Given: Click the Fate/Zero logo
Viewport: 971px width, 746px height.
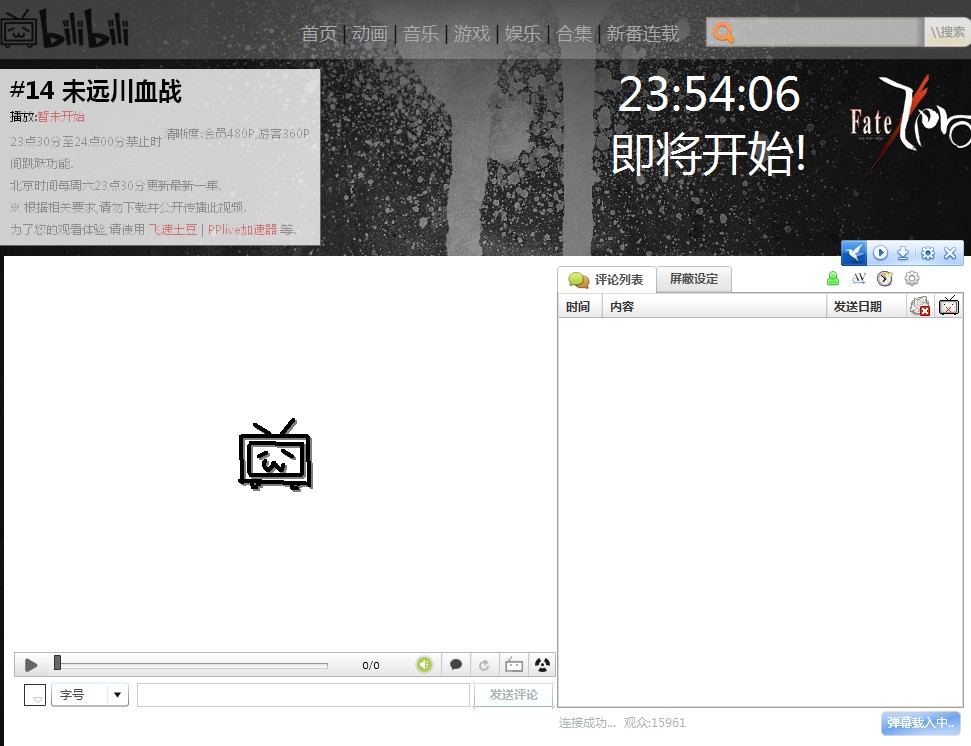Looking at the screenshot, I should 910,121.
